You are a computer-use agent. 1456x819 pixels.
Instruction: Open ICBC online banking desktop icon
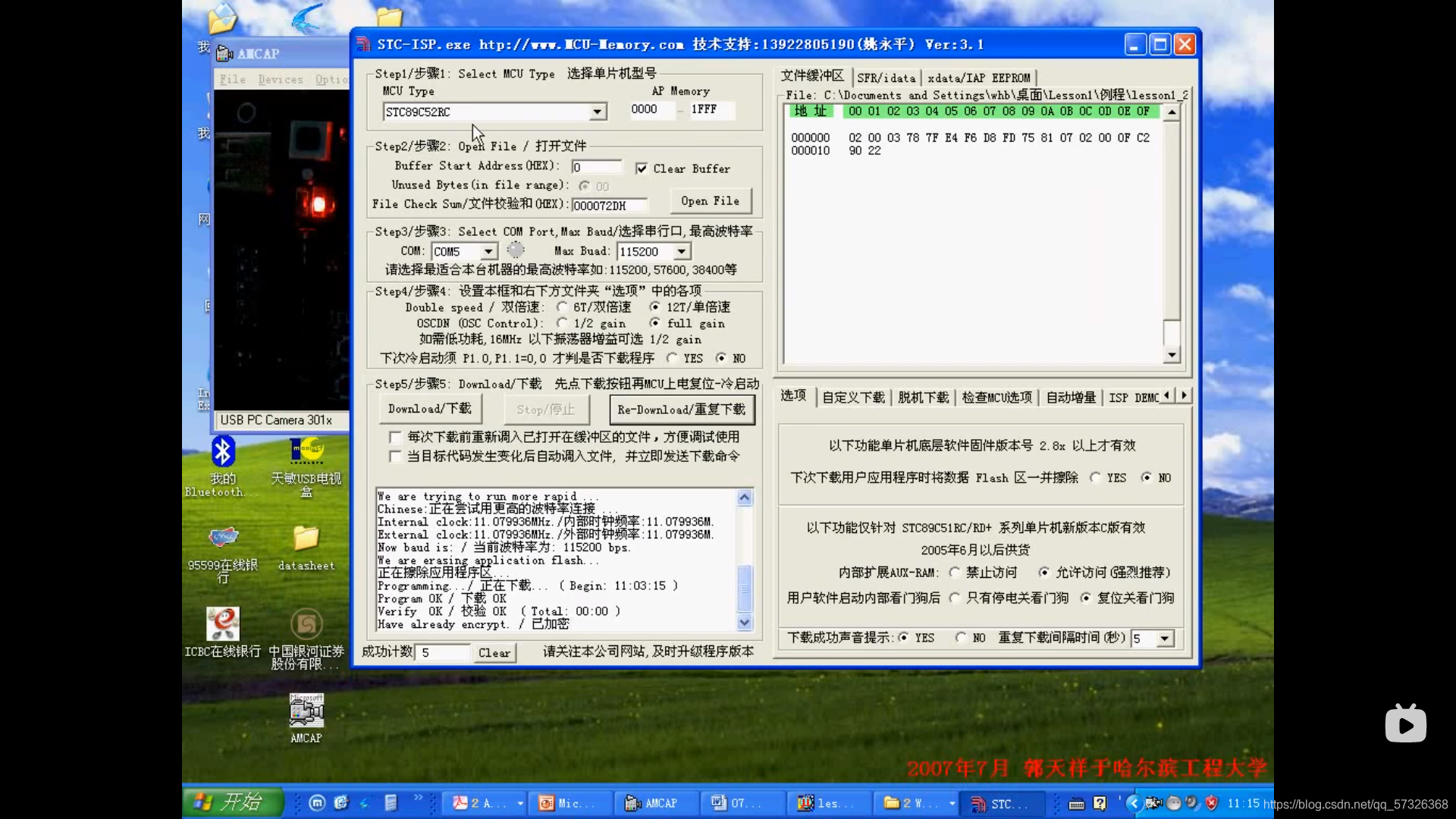click(222, 624)
